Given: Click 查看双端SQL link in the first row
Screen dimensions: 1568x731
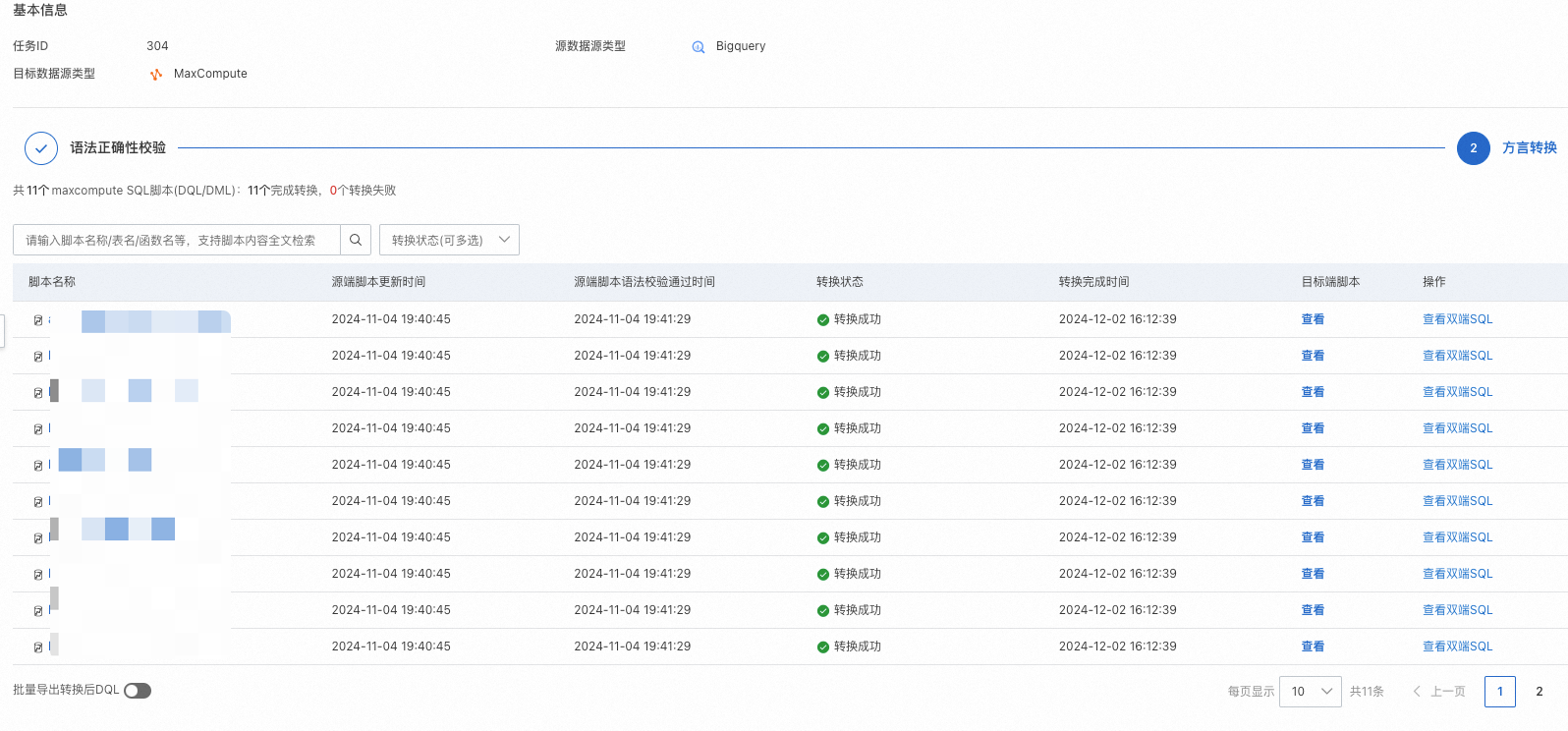Looking at the screenshot, I should point(1457,319).
